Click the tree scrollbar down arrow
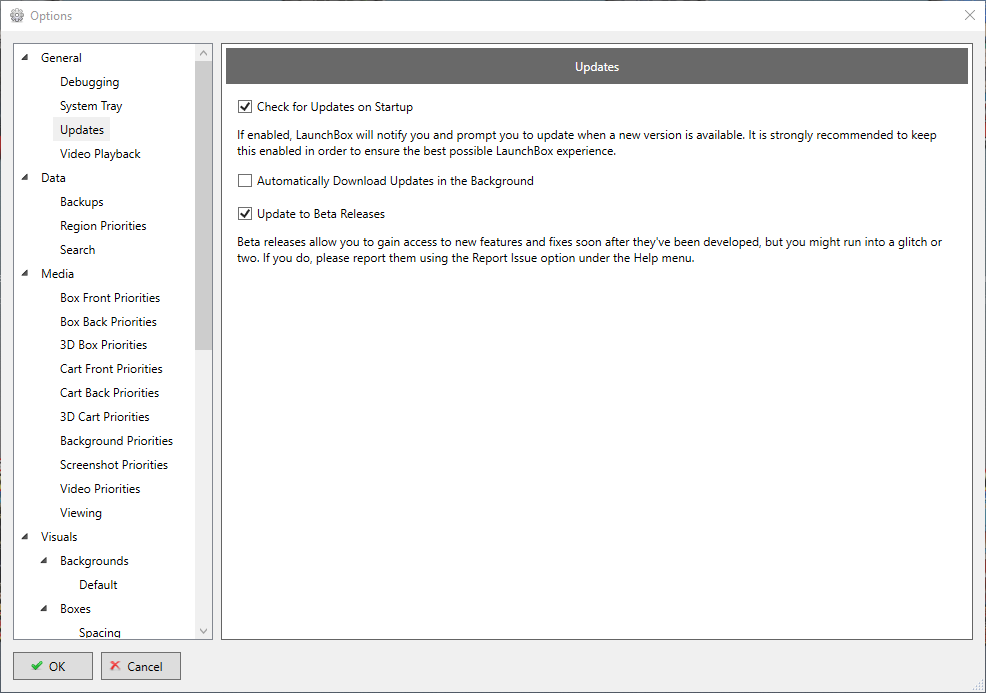Viewport: 986px width, 693px height. [x=203, y=631]
